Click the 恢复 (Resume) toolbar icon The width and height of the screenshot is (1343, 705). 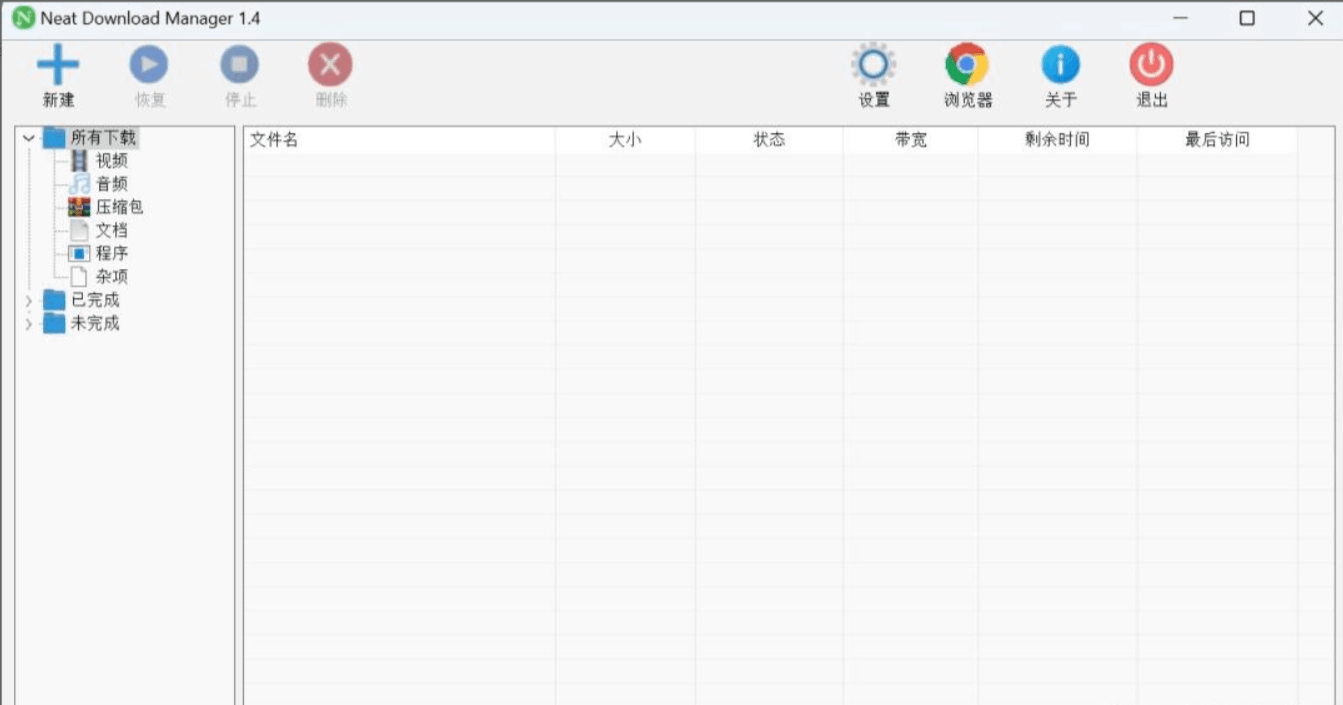tap(148, 63)
